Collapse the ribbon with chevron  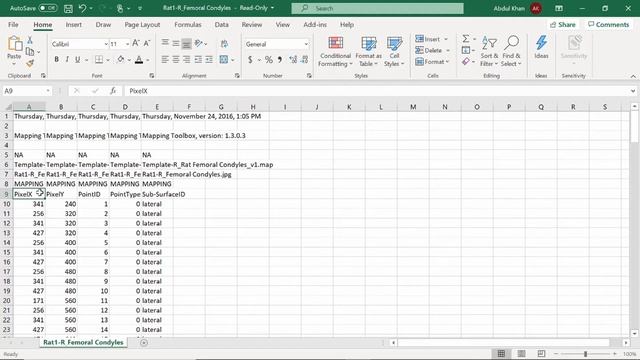pyautogui.click(x=633, y=76)
